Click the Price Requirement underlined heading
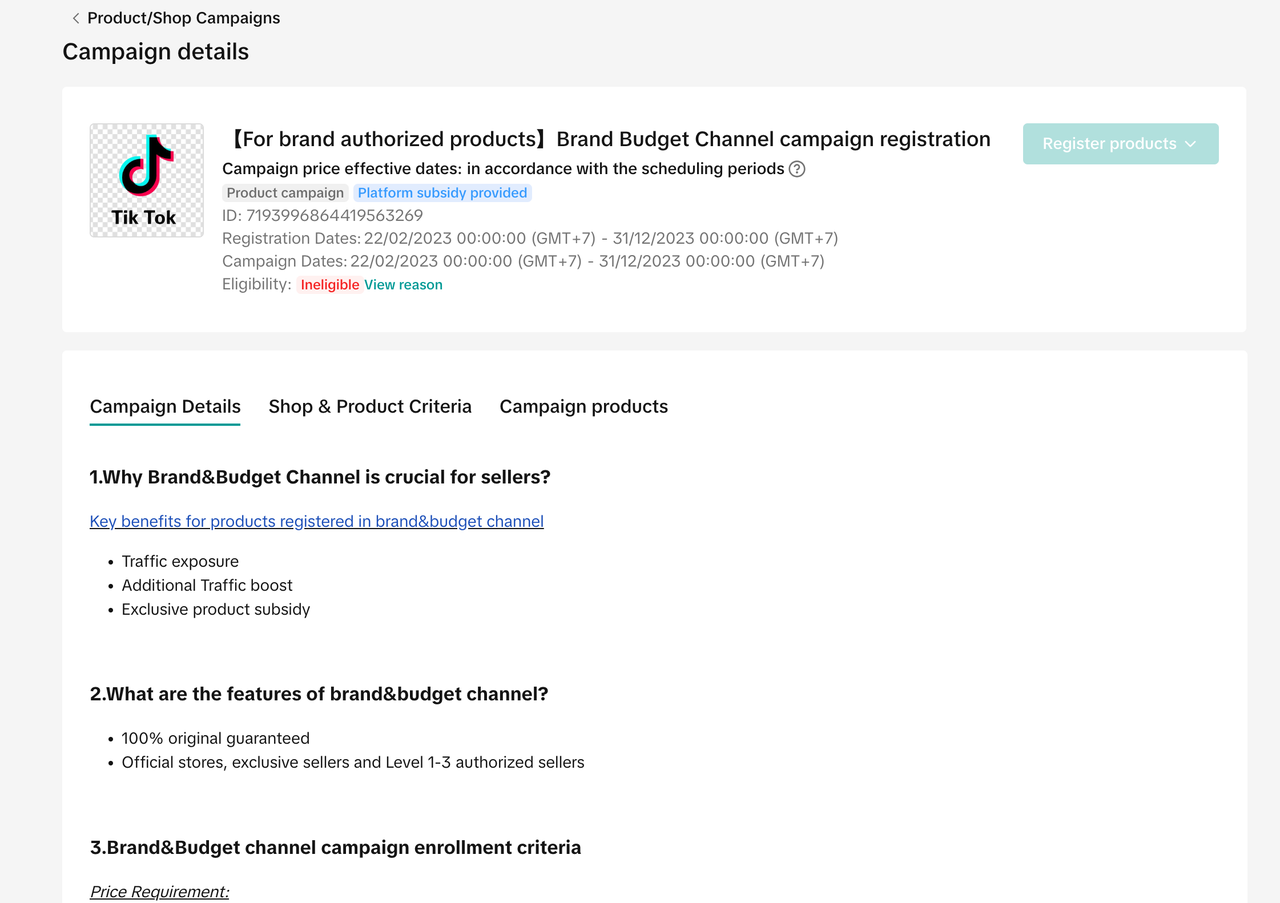The image size is (1280, 903). [159, 891]
